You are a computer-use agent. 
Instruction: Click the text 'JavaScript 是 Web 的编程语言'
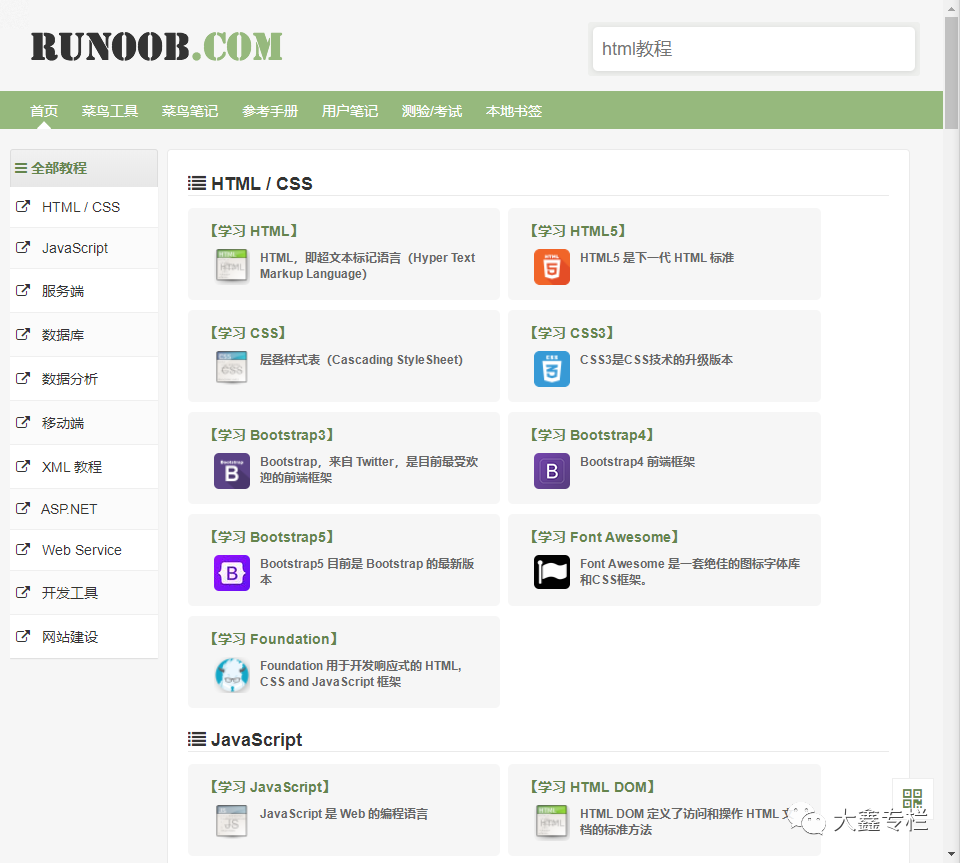[x=343, y=814]
